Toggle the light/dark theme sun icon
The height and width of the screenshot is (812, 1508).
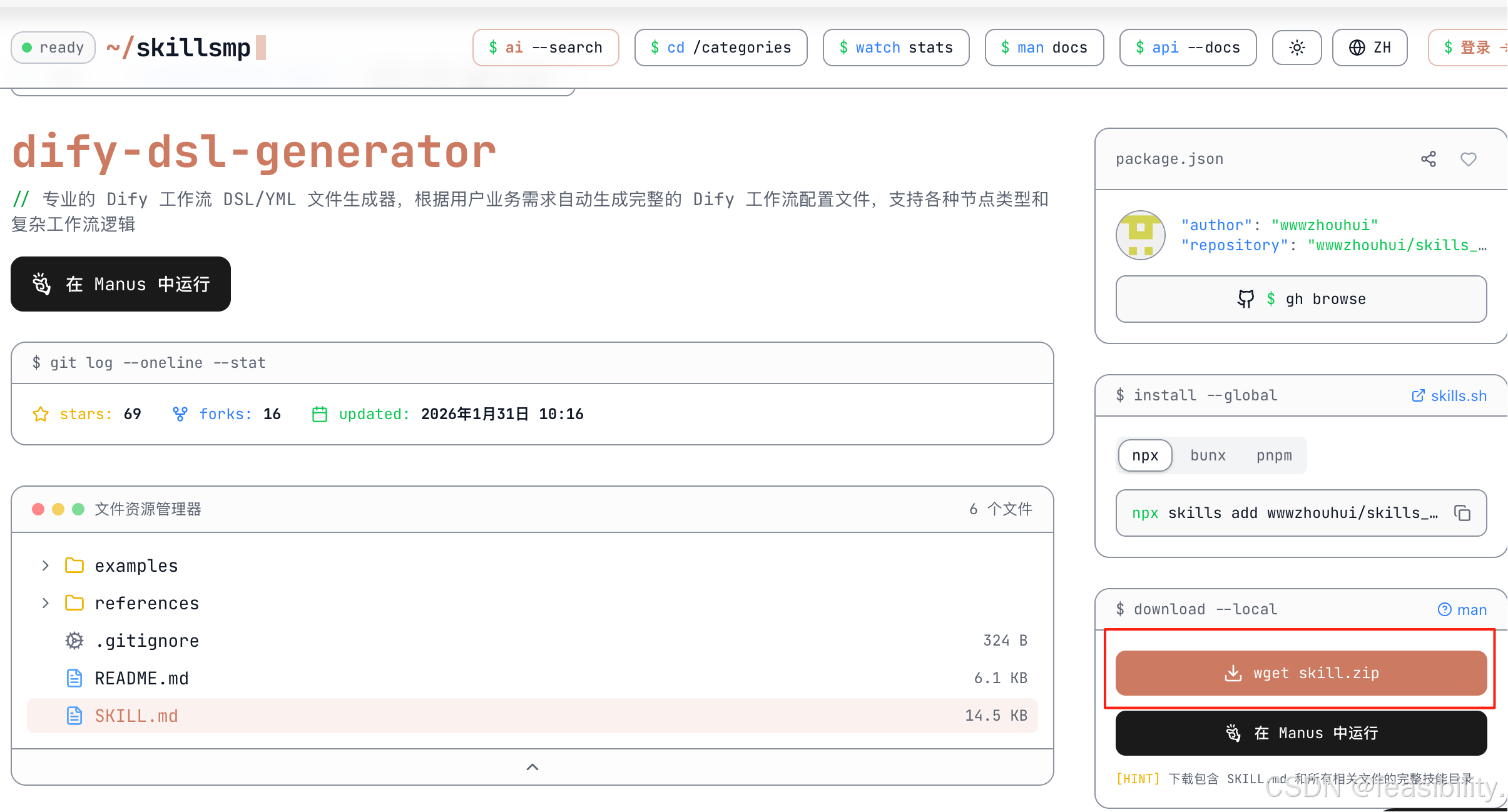coord(1297,48)
